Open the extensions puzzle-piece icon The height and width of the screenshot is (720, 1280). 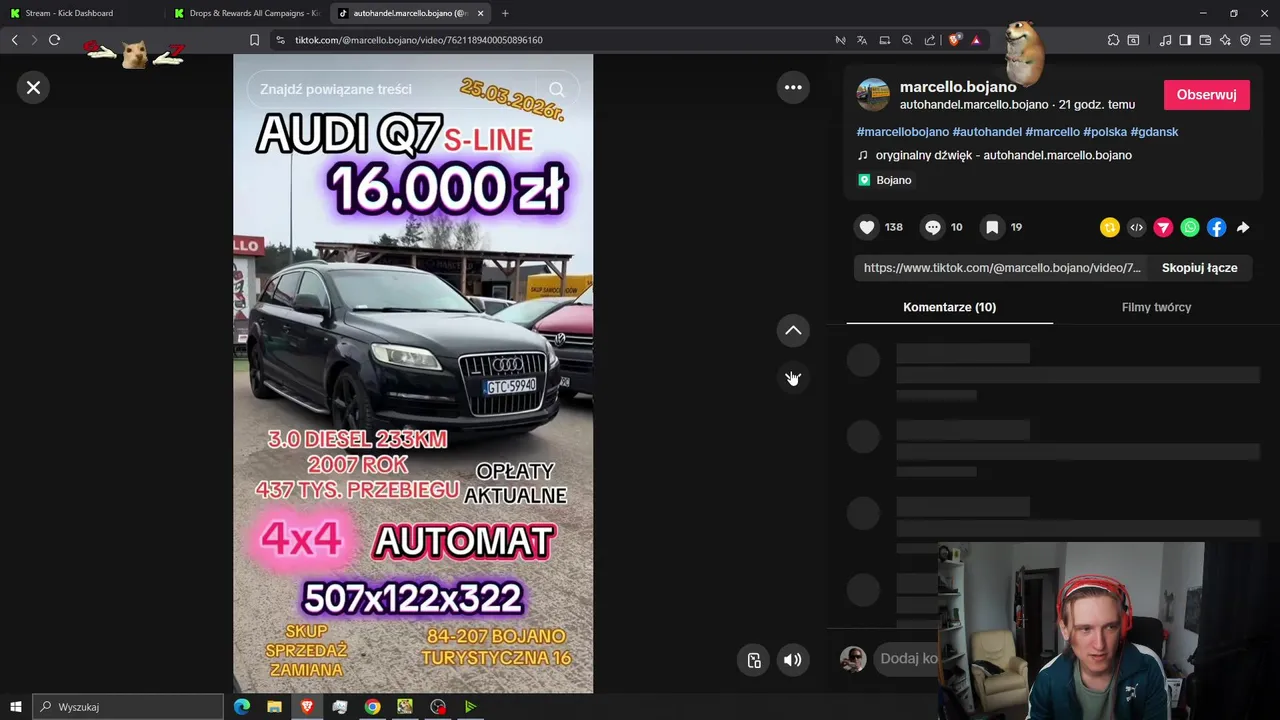pyautogui.click(x=1113, y=40)
